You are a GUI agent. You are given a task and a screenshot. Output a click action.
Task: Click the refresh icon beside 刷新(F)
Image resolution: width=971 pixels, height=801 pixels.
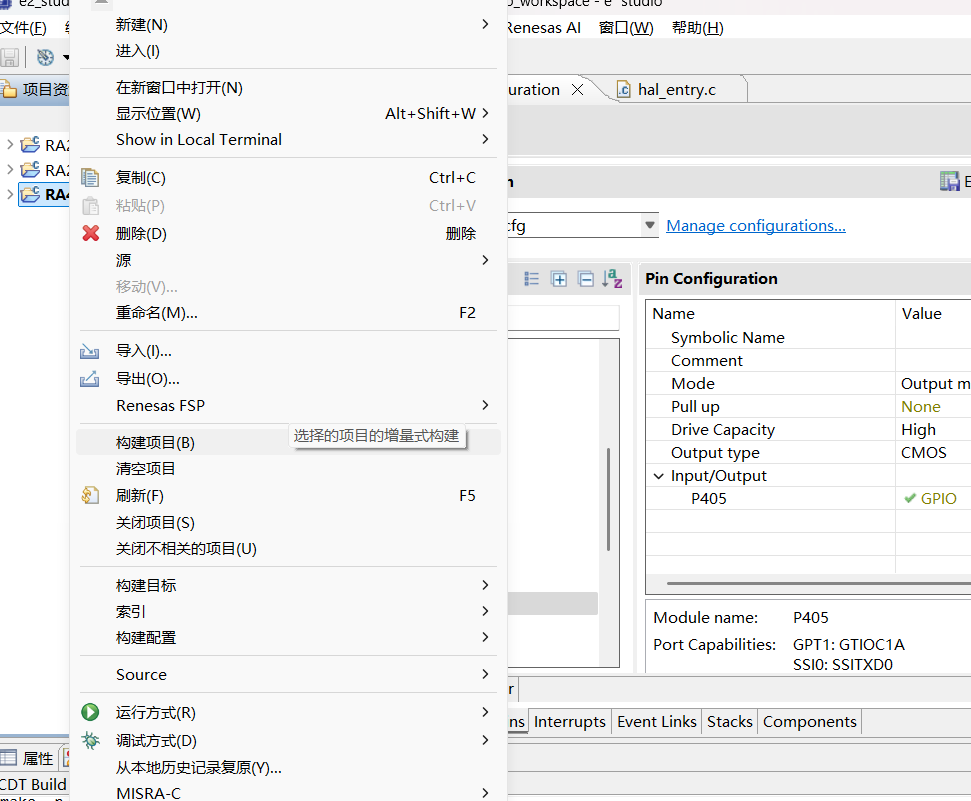pyautogui.click(x=90, y=496)
